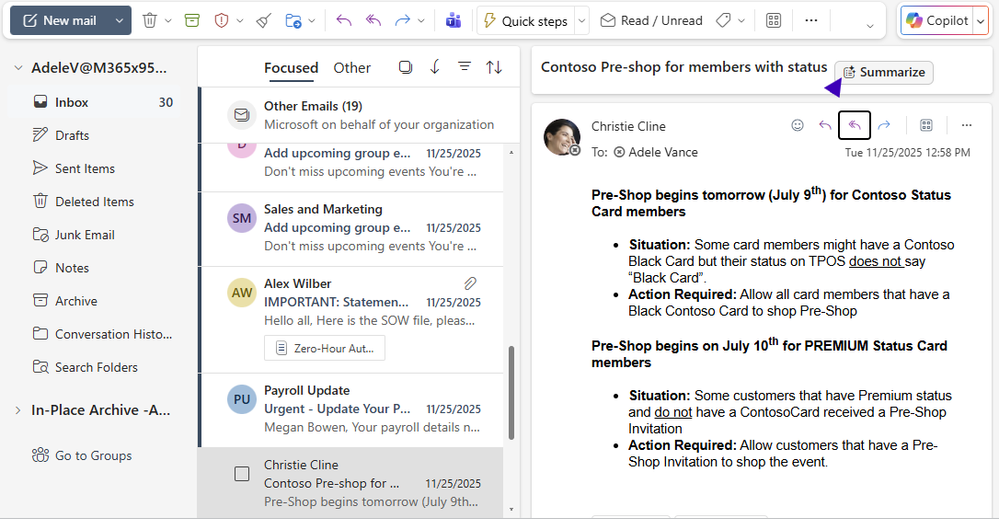Click Reply icon in message header
999x519 pixels.
tap(825, 125)
